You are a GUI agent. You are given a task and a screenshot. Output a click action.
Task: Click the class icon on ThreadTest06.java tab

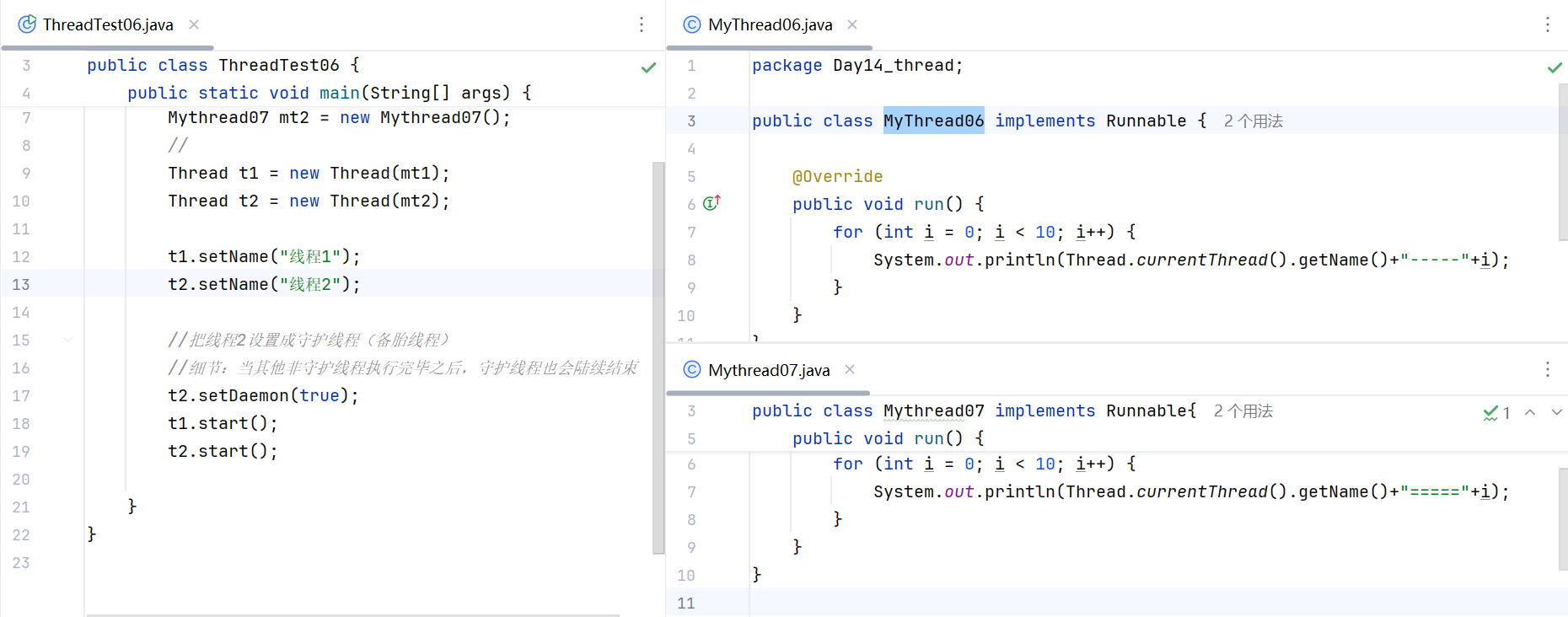27,24
